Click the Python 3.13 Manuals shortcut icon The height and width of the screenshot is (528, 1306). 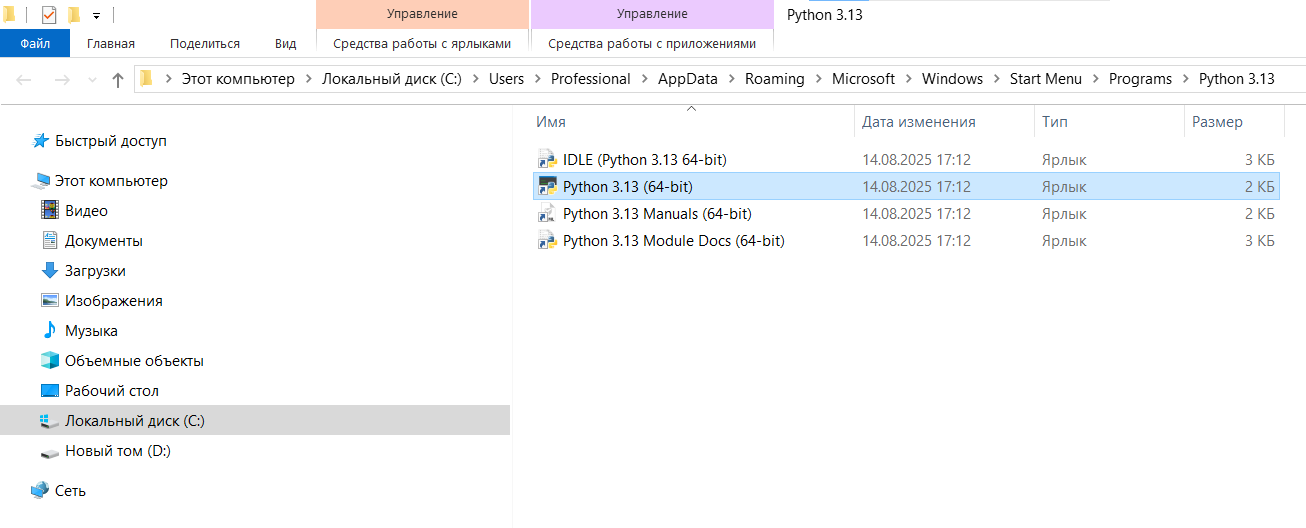point(547,213)
